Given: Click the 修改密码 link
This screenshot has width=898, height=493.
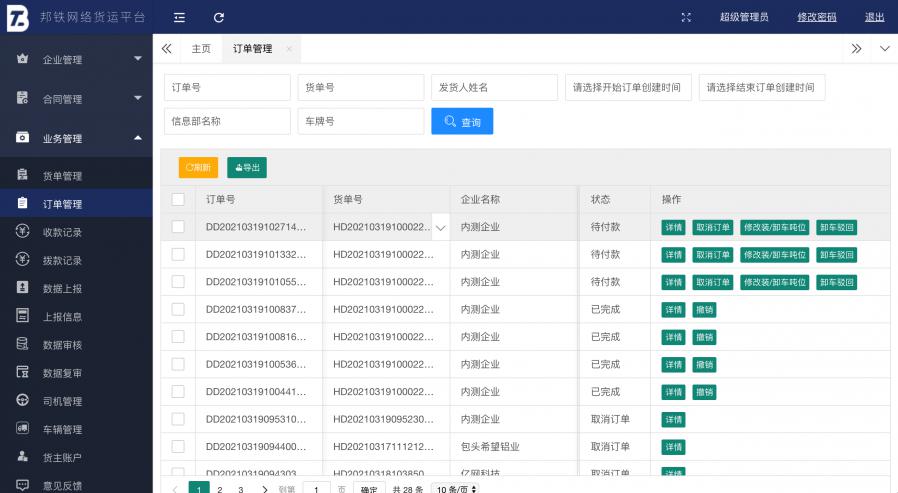Looking at the screenshot, I should click(816, 17).
